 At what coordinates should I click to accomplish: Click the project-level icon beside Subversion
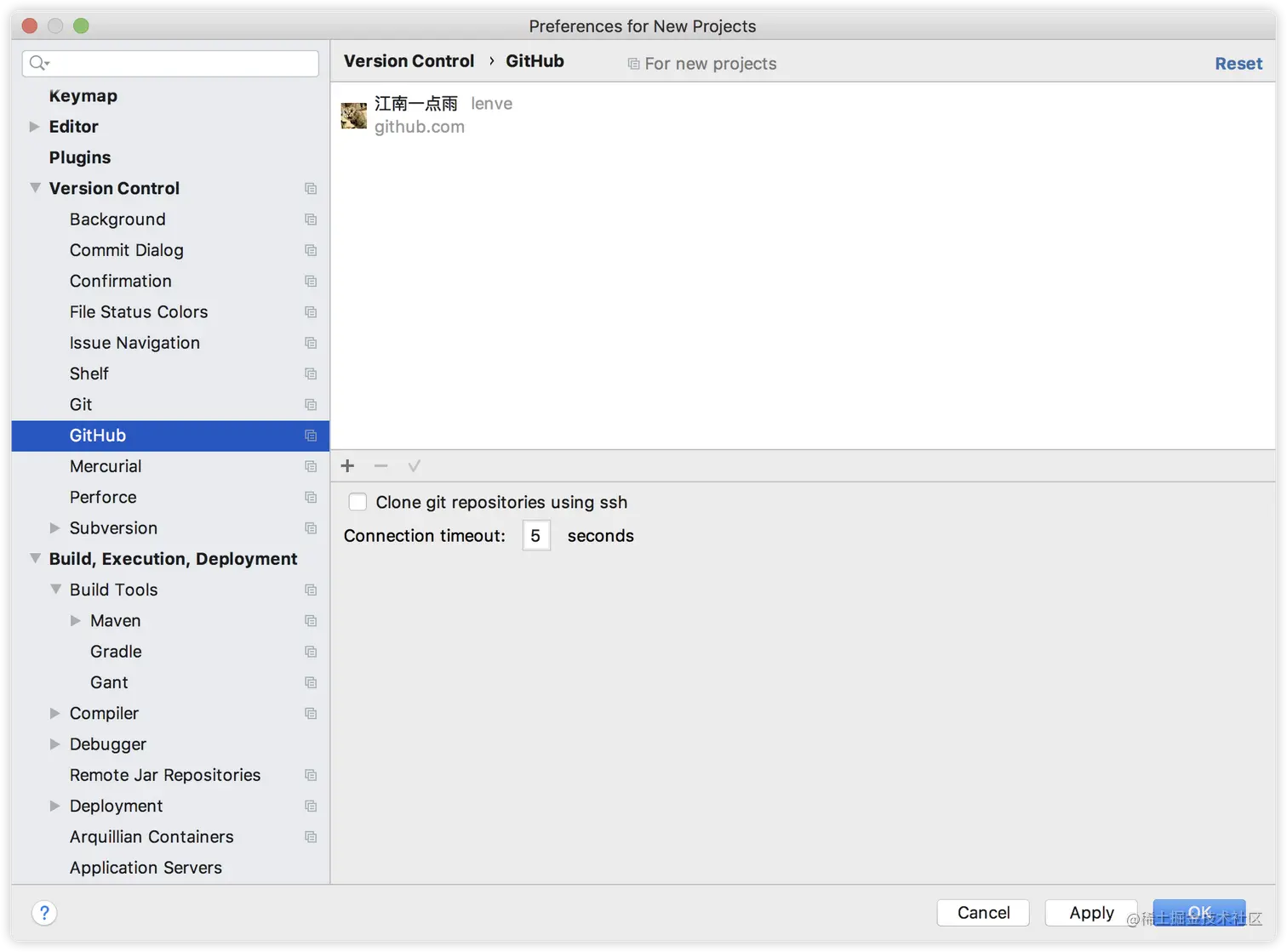(x=311, y=528)
